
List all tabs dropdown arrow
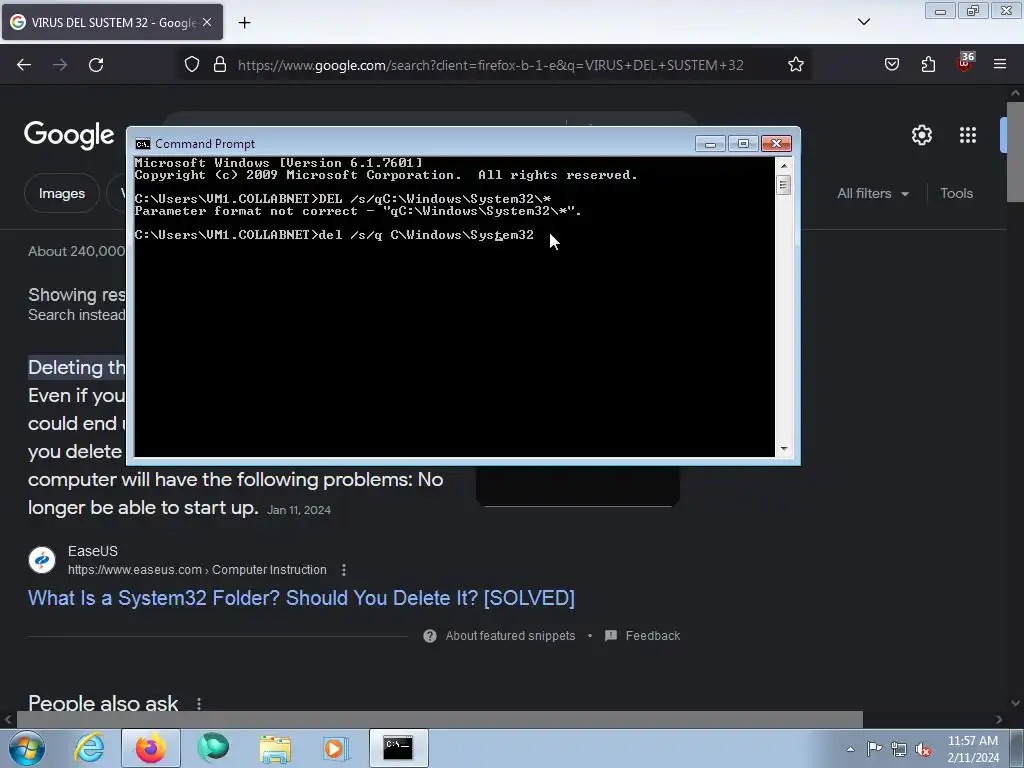coord(864,22)
